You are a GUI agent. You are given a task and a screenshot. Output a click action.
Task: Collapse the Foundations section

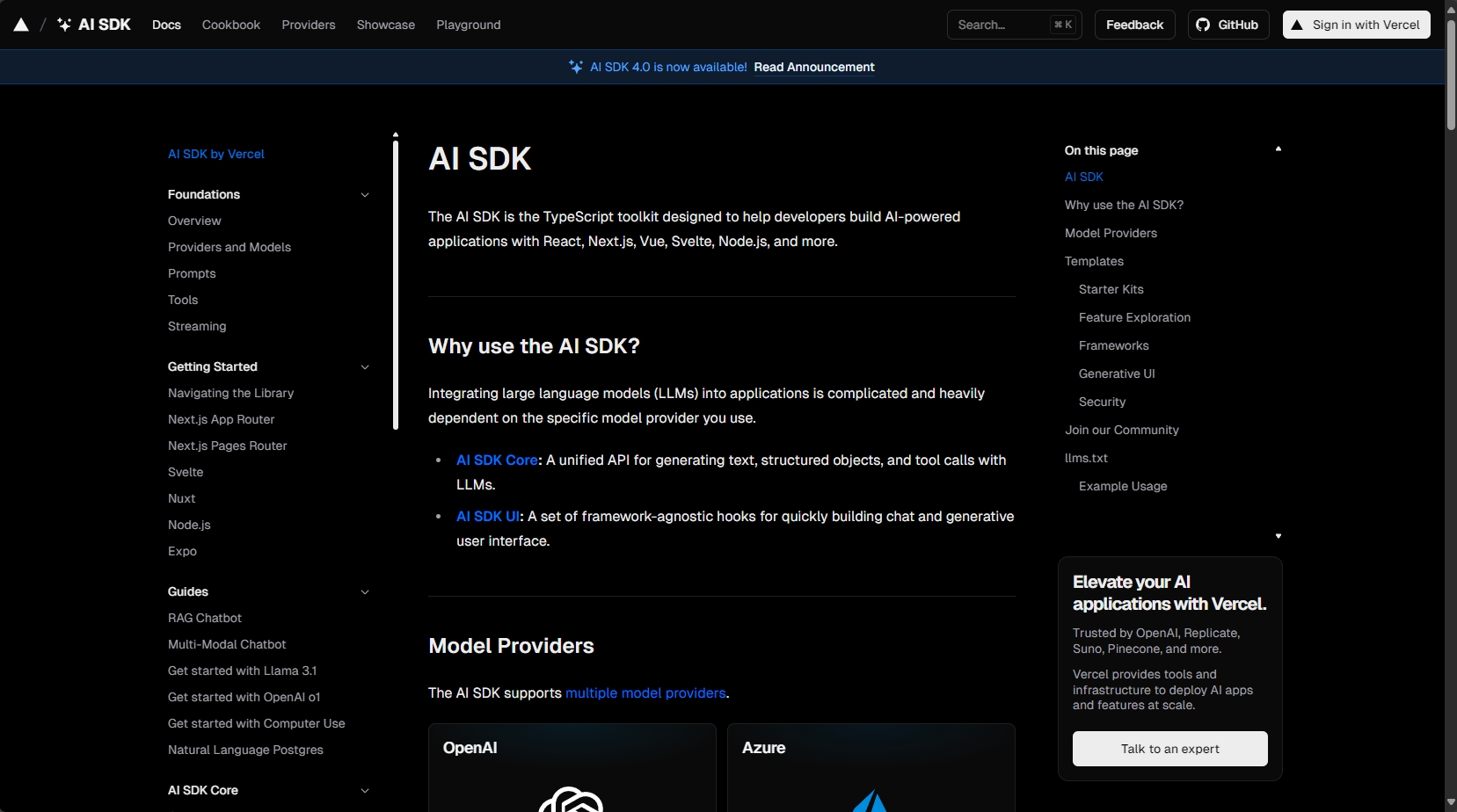(365, 194)
